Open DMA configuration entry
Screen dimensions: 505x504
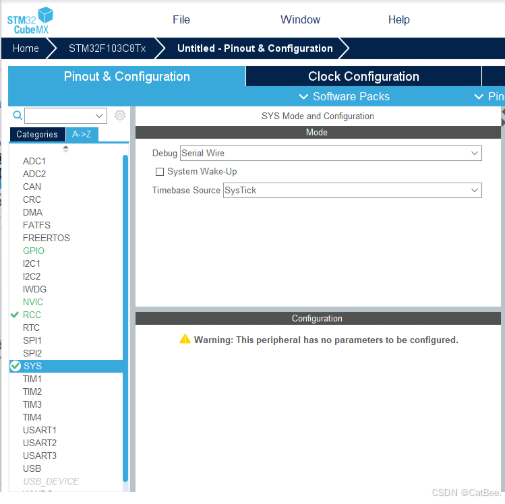pyautogui.click(x=33, y=212)
